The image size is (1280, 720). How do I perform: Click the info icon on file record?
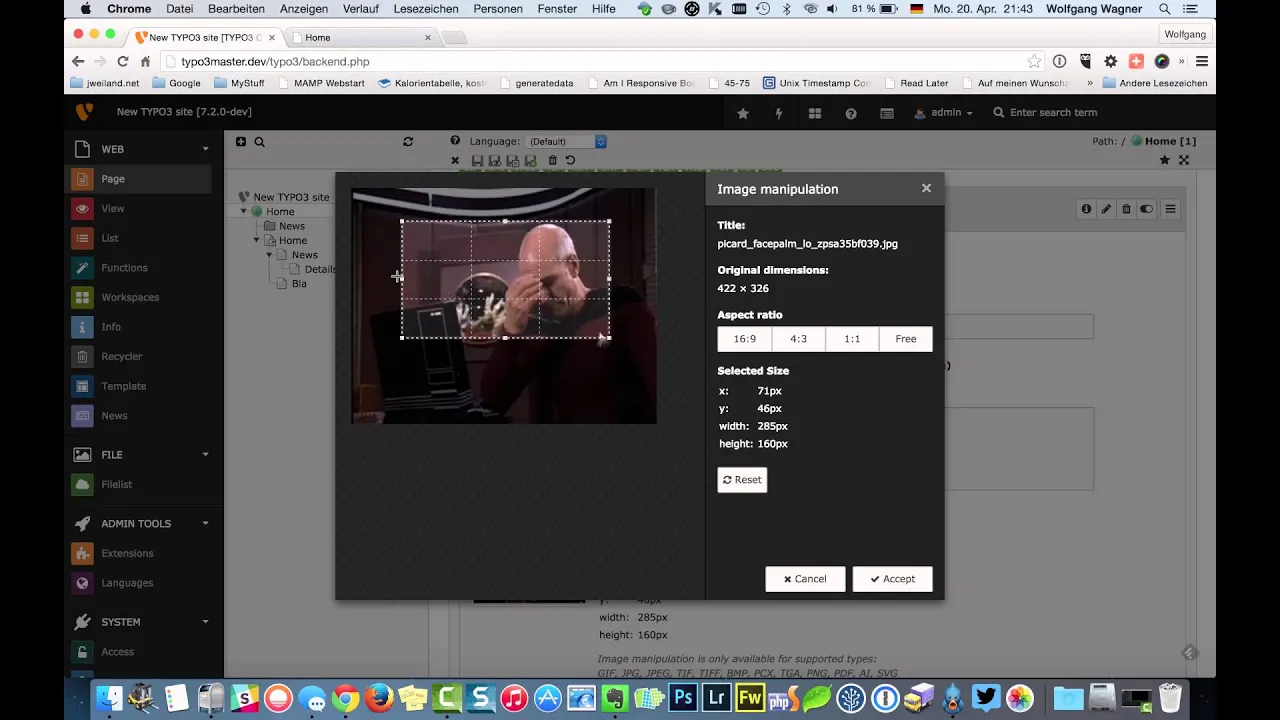point(1086,209)
